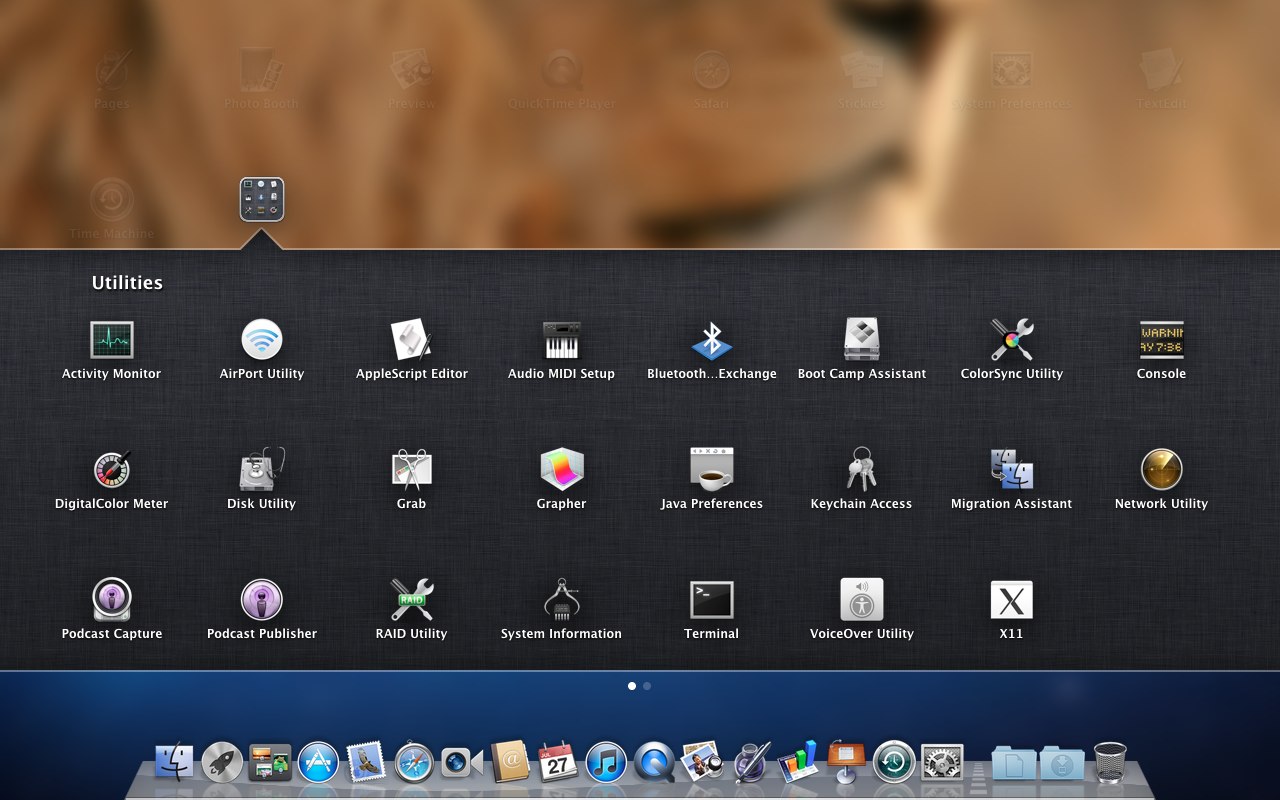Click the Utilities folder title text
This screenshot has height=800, width=1280.
[127, 283]
